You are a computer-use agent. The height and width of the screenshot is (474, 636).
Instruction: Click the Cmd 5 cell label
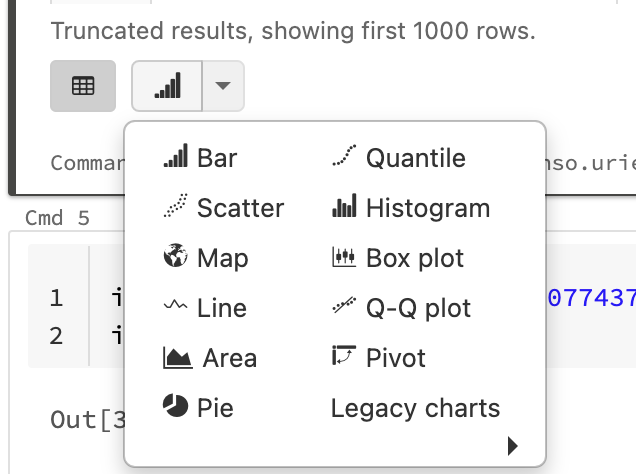pyautogui.click(x=51, y=217)
